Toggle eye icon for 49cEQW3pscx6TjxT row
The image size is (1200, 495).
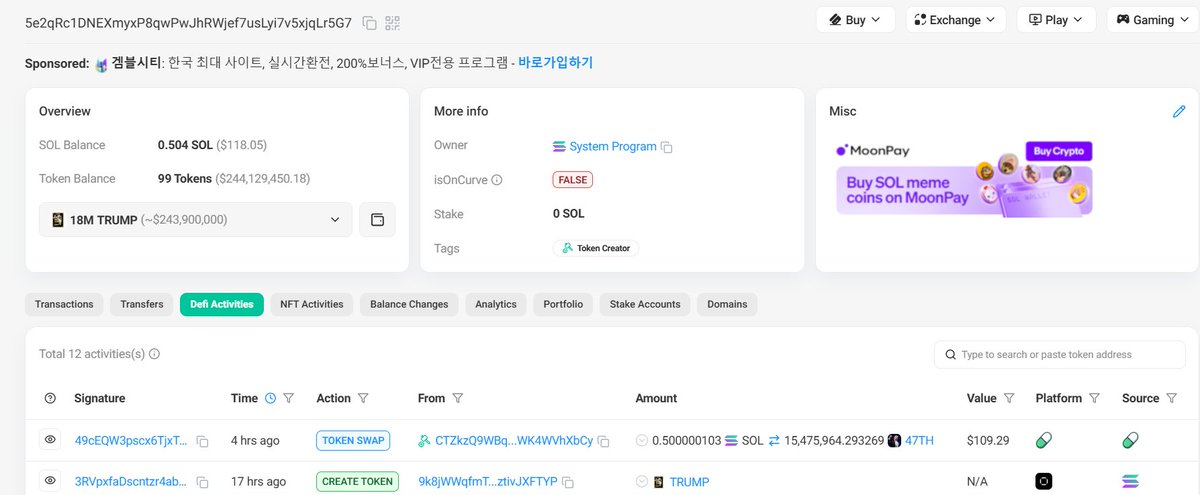50,439
